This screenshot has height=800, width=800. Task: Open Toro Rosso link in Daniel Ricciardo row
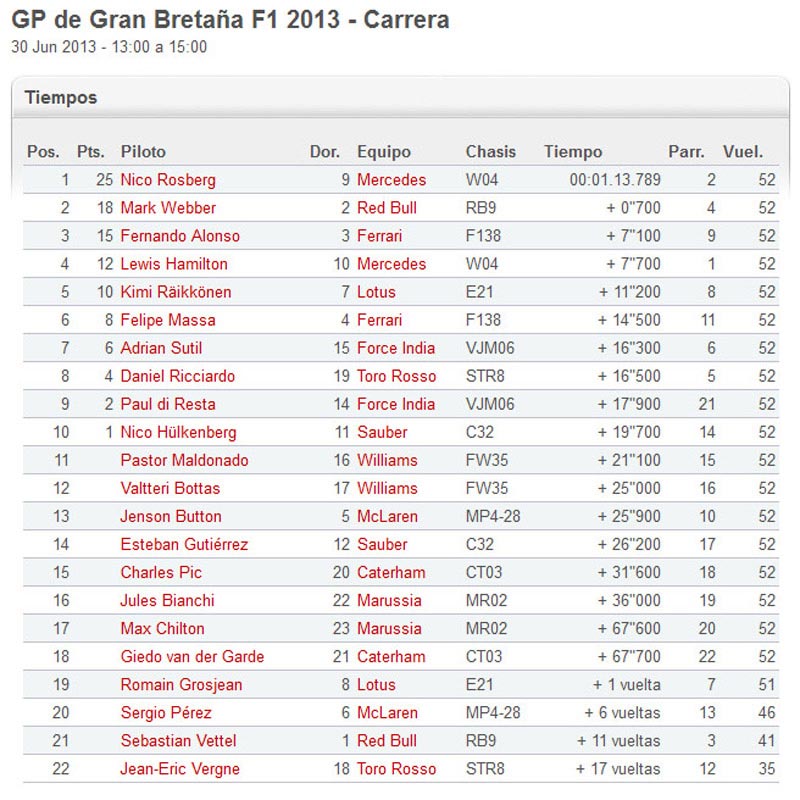396,377
